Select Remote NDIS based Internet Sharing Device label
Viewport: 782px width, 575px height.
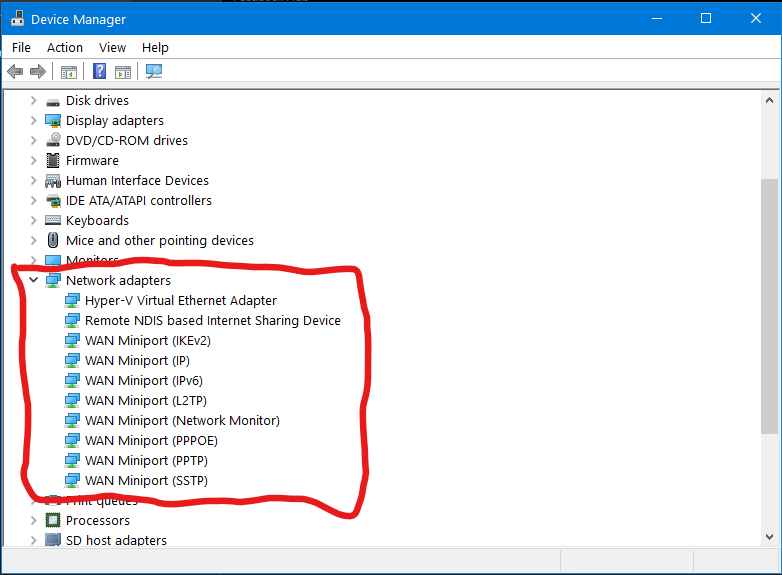[x=213, y=321]
